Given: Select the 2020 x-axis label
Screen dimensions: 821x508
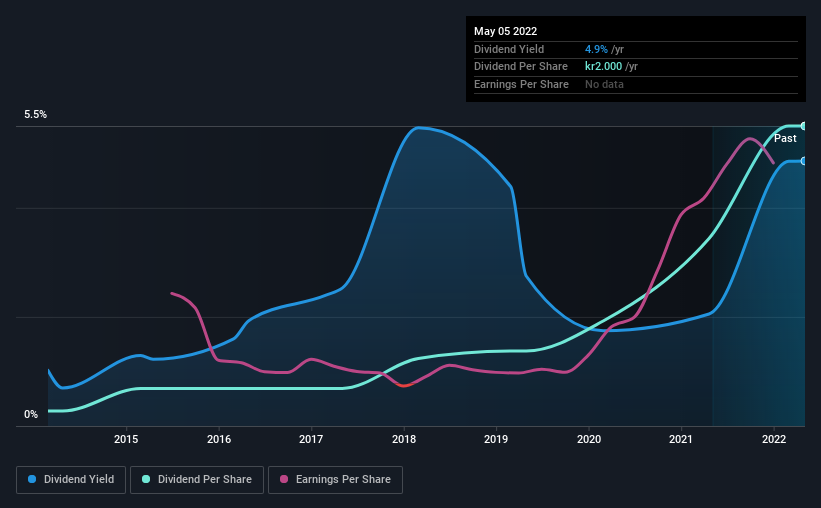Looking at the screenshot, I should coord(589,439).
